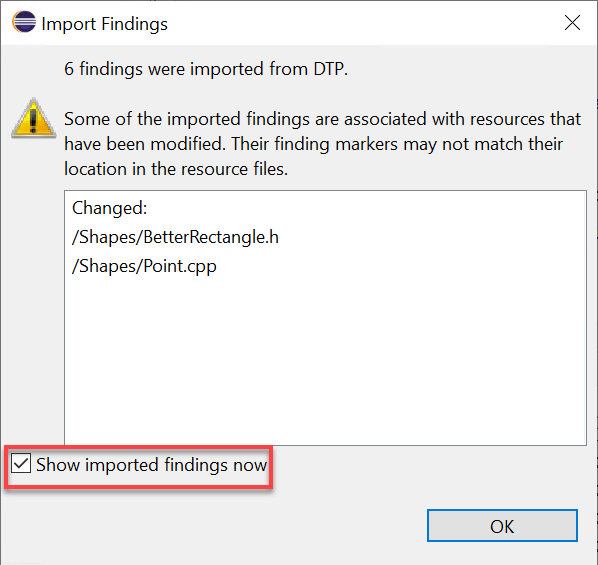
Task: Click the 'Some of the imported findings' line
Action: pos(323,119)
